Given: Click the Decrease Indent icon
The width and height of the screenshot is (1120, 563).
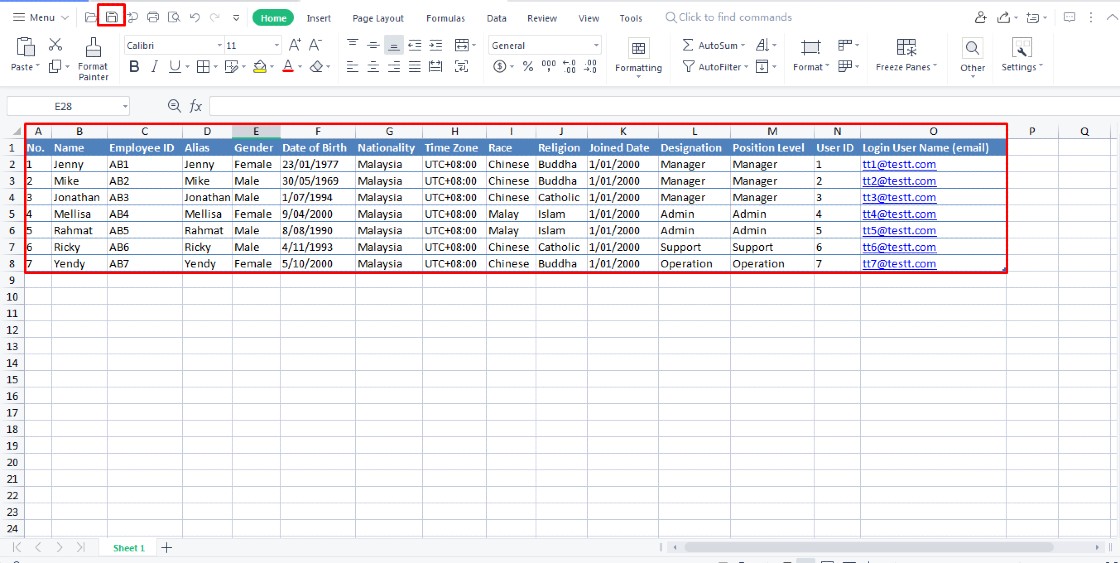Looking at the screenshot, I should 414,45.
